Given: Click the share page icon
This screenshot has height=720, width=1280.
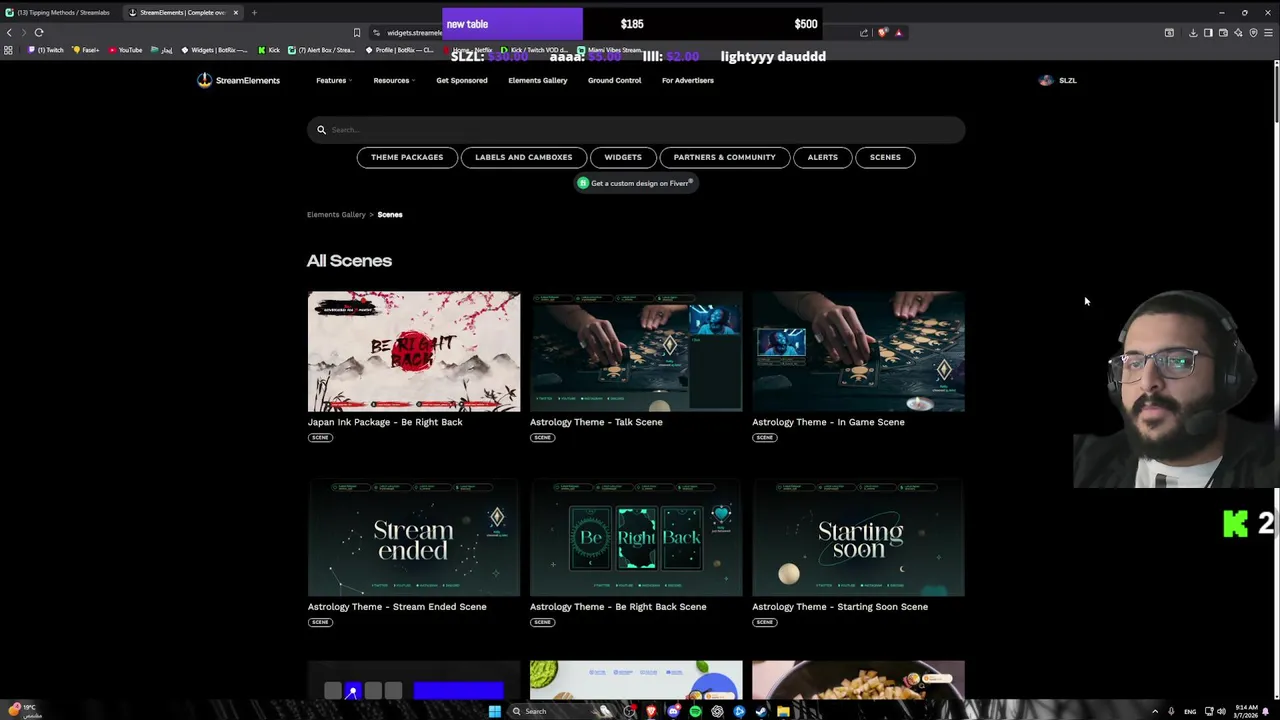Looking at the screenshot, I should tap(864, 33).
